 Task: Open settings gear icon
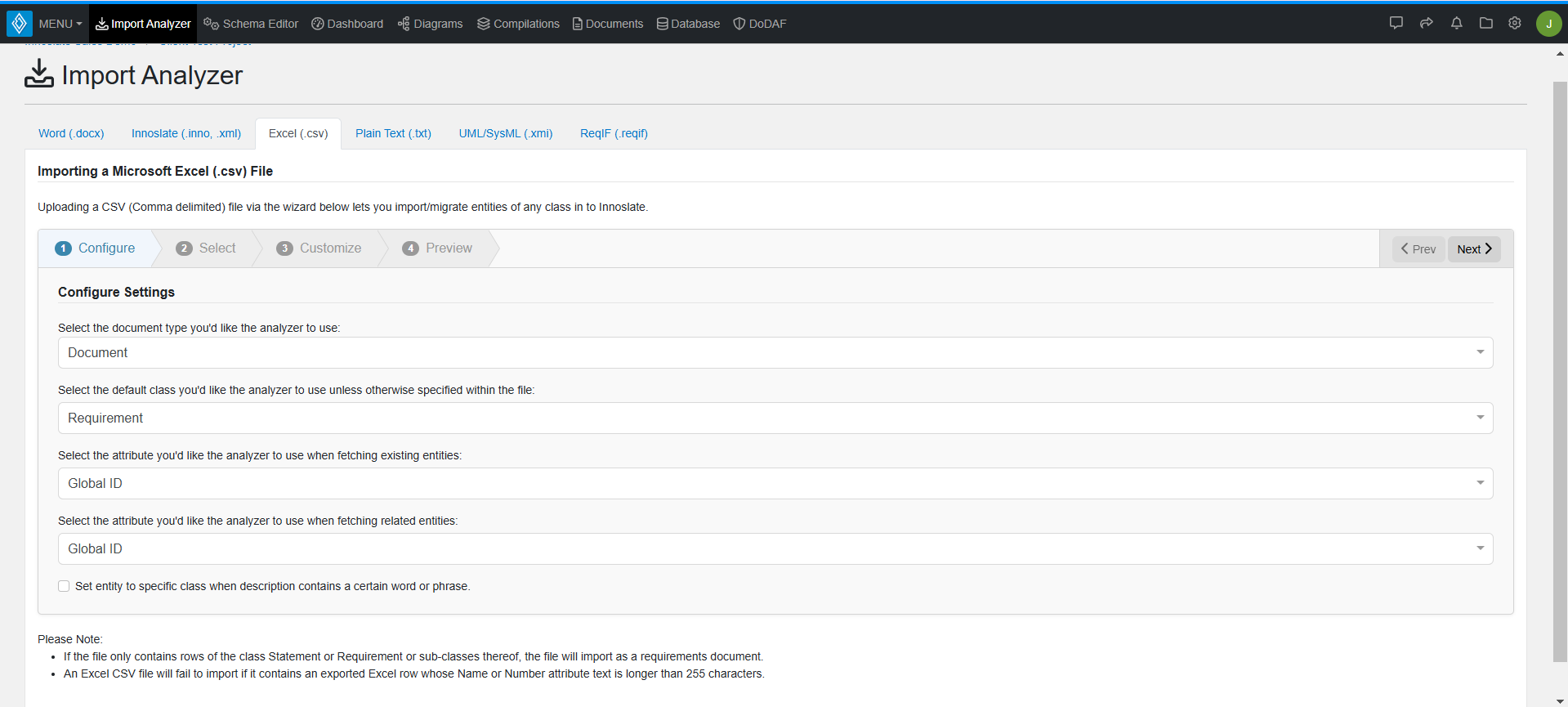(1515, 23)
